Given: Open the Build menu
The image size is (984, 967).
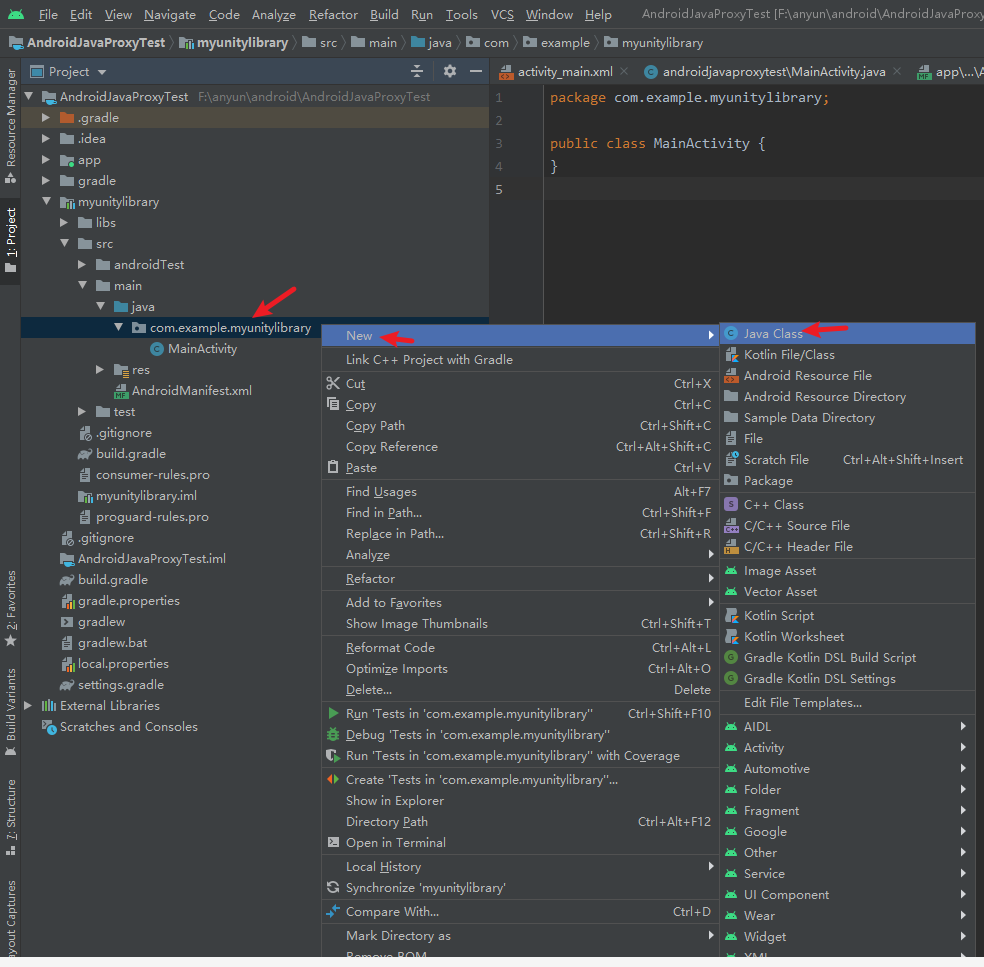Looking at the screenshot, I should pos(384,14).
